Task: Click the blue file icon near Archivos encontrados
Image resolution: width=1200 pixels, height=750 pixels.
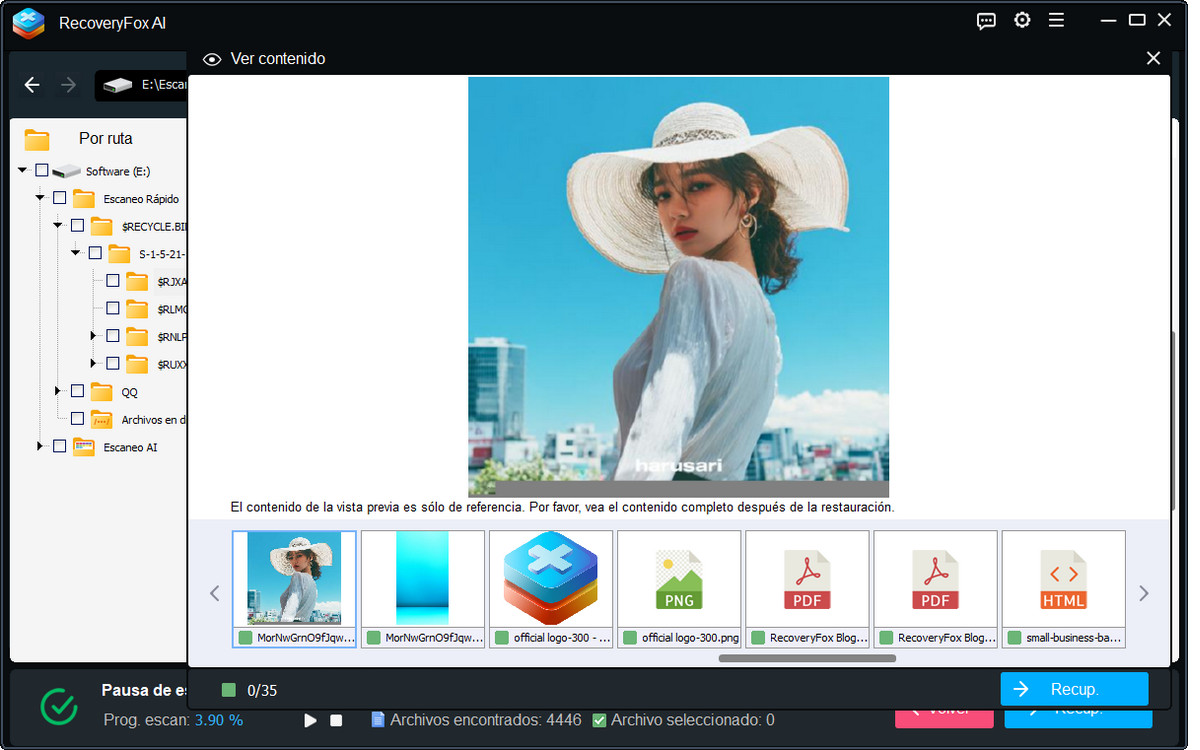Action: 378,720
